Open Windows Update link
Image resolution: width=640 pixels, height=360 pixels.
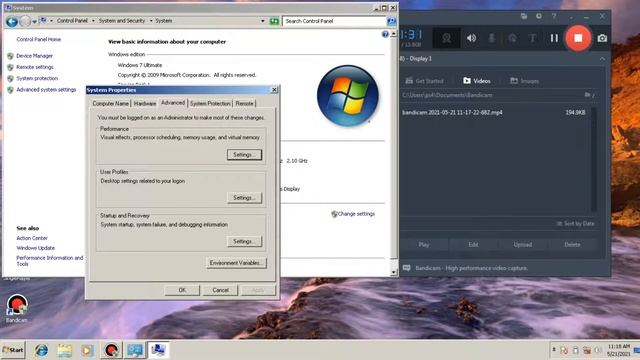36,248
